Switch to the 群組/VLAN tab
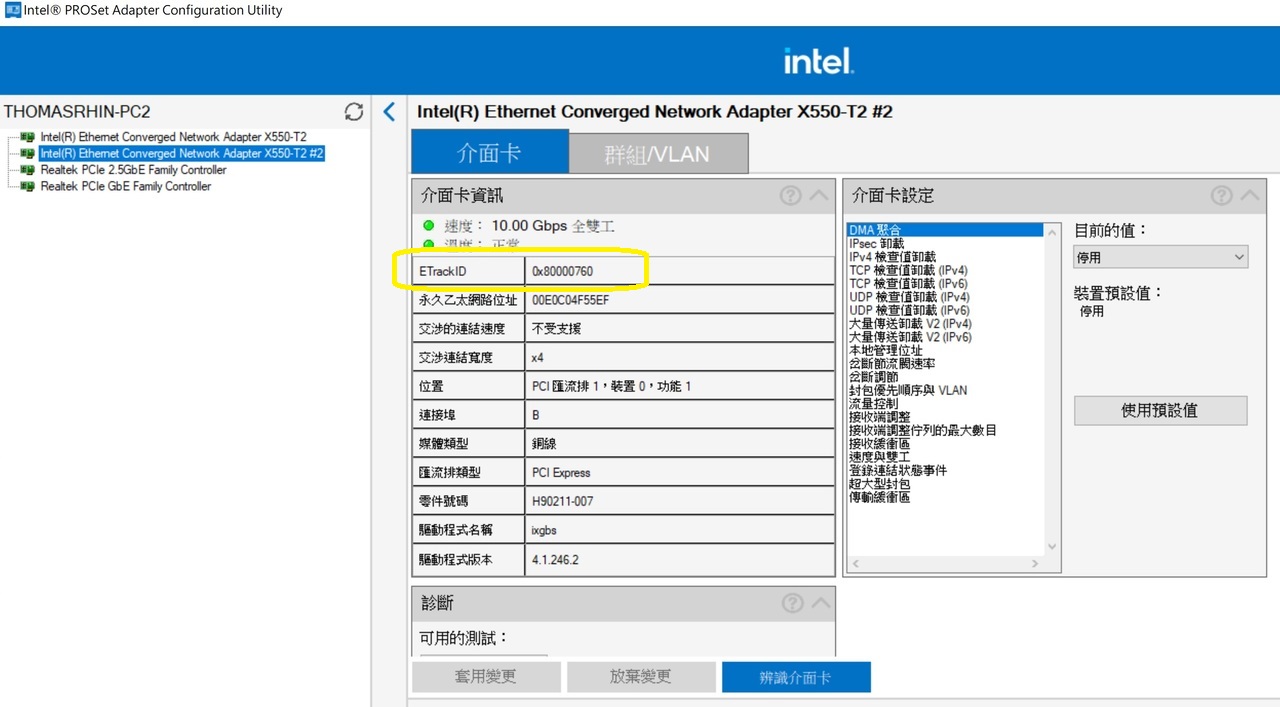This screenshot has width=1280, height=707. (658, 153)
